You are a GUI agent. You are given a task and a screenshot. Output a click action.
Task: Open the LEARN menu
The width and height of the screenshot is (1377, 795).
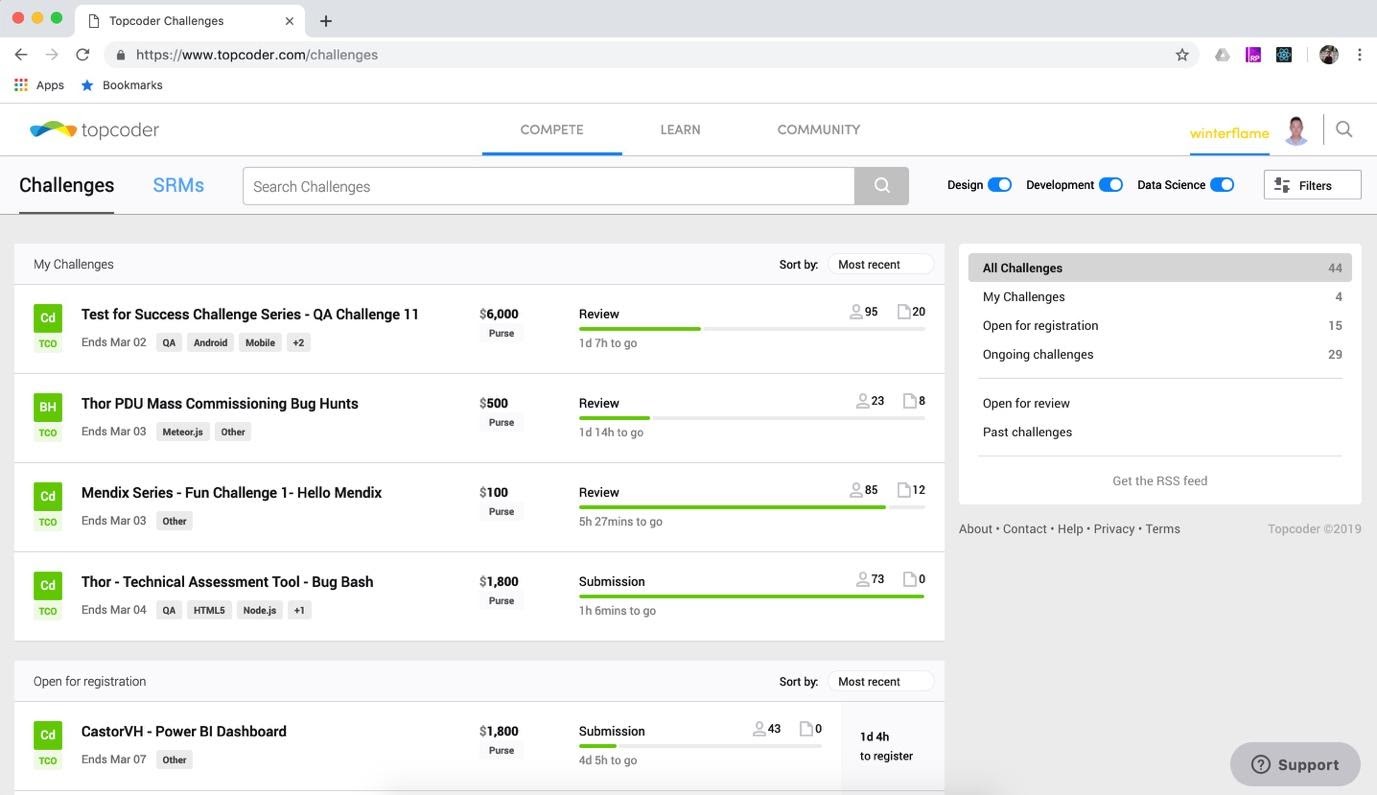680,129
